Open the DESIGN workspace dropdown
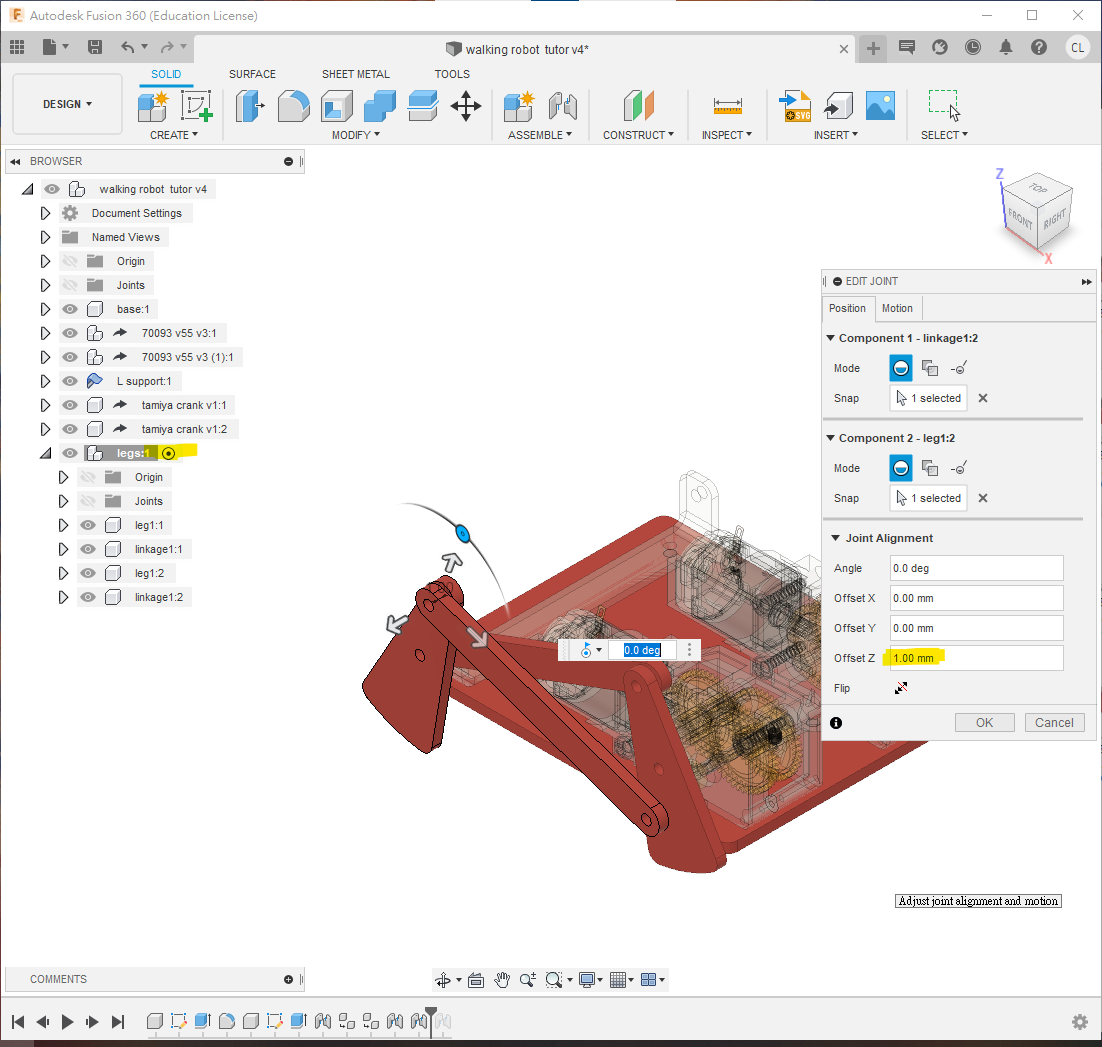 [x=67, y=104]
